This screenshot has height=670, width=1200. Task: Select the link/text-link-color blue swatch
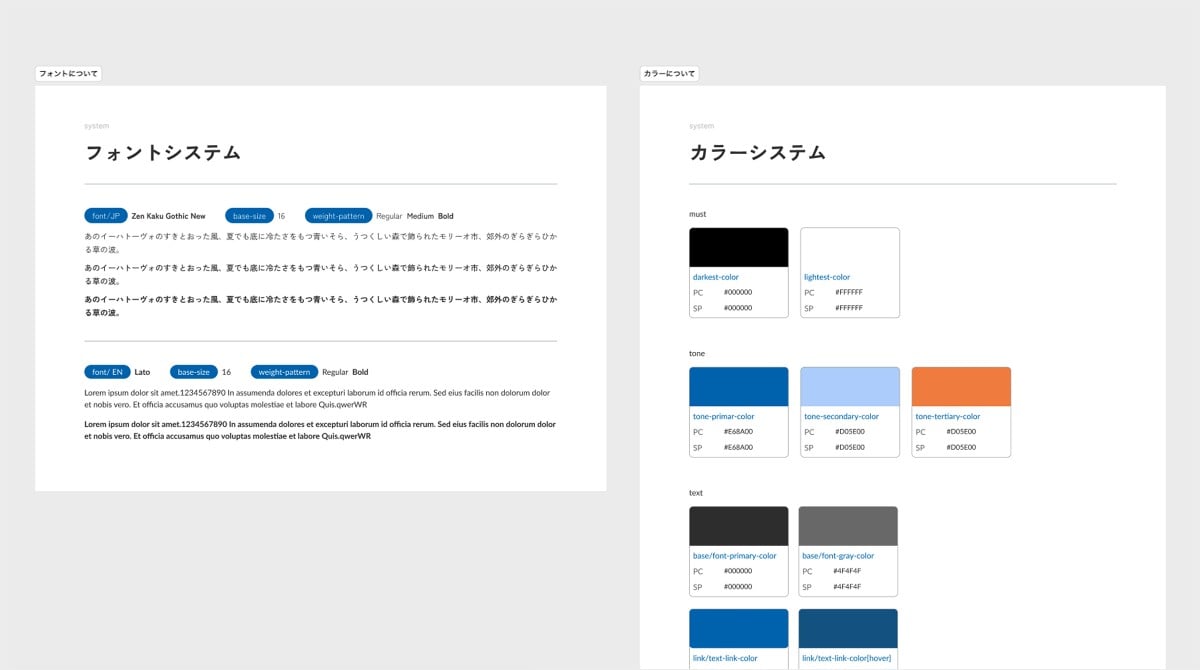tap(738, 628)
